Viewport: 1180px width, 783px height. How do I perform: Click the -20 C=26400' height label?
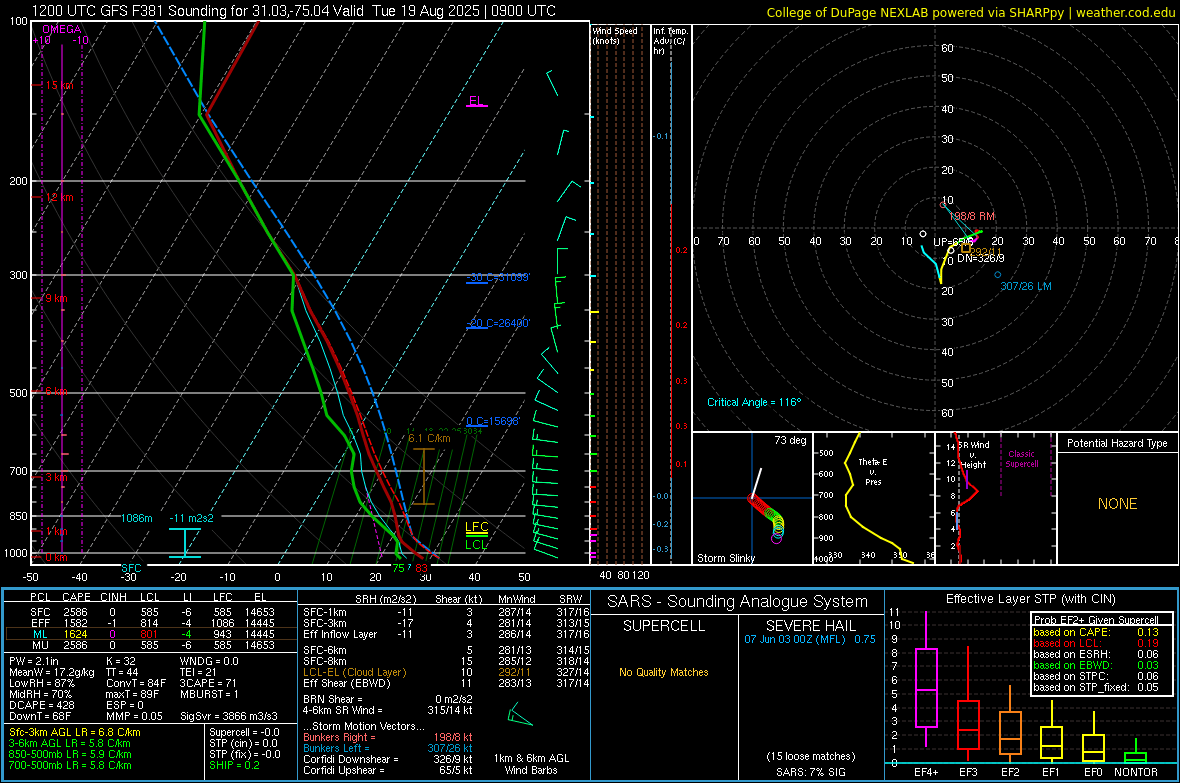click(x=498, y=323)
